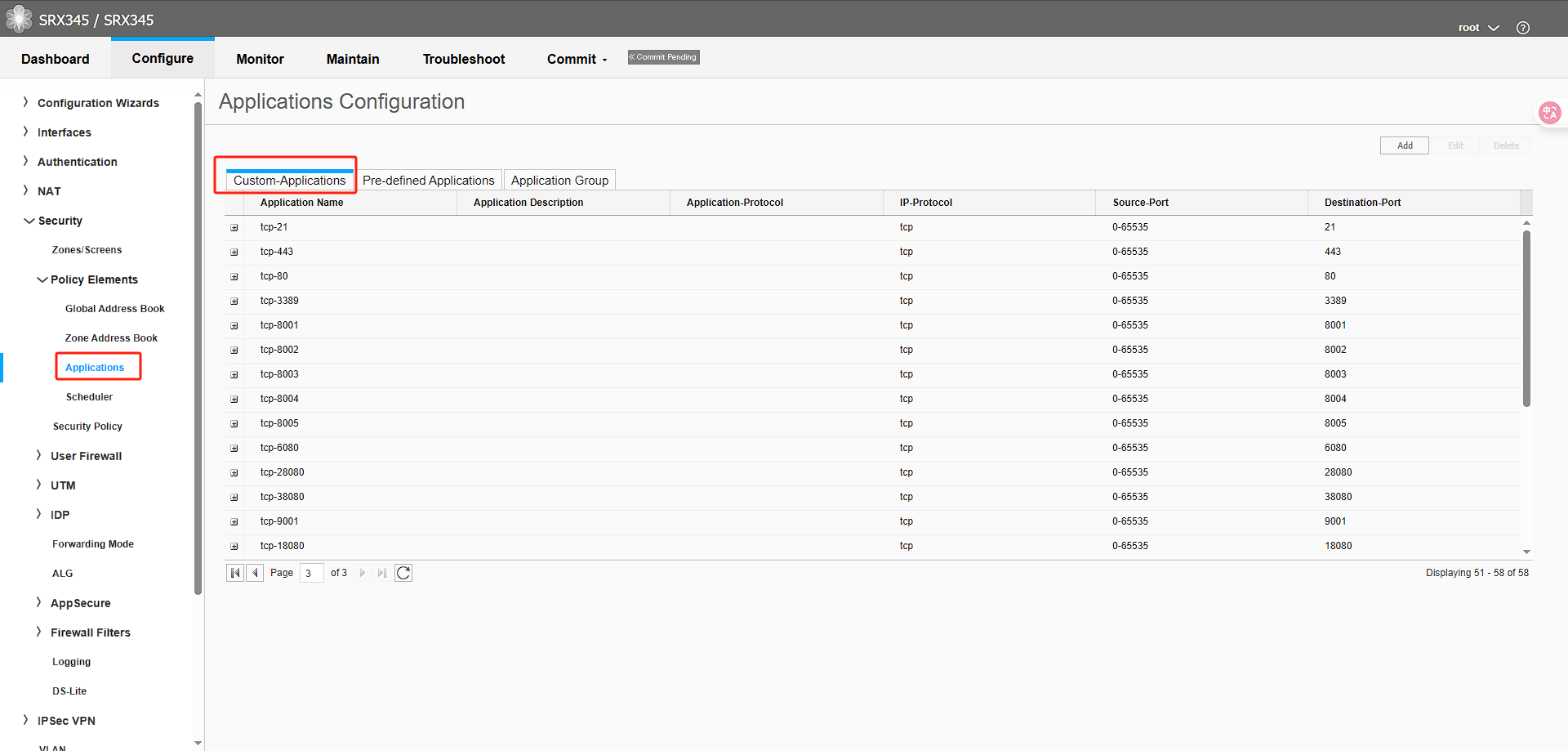Click the help icon in the top bar

coord(1522,27)
